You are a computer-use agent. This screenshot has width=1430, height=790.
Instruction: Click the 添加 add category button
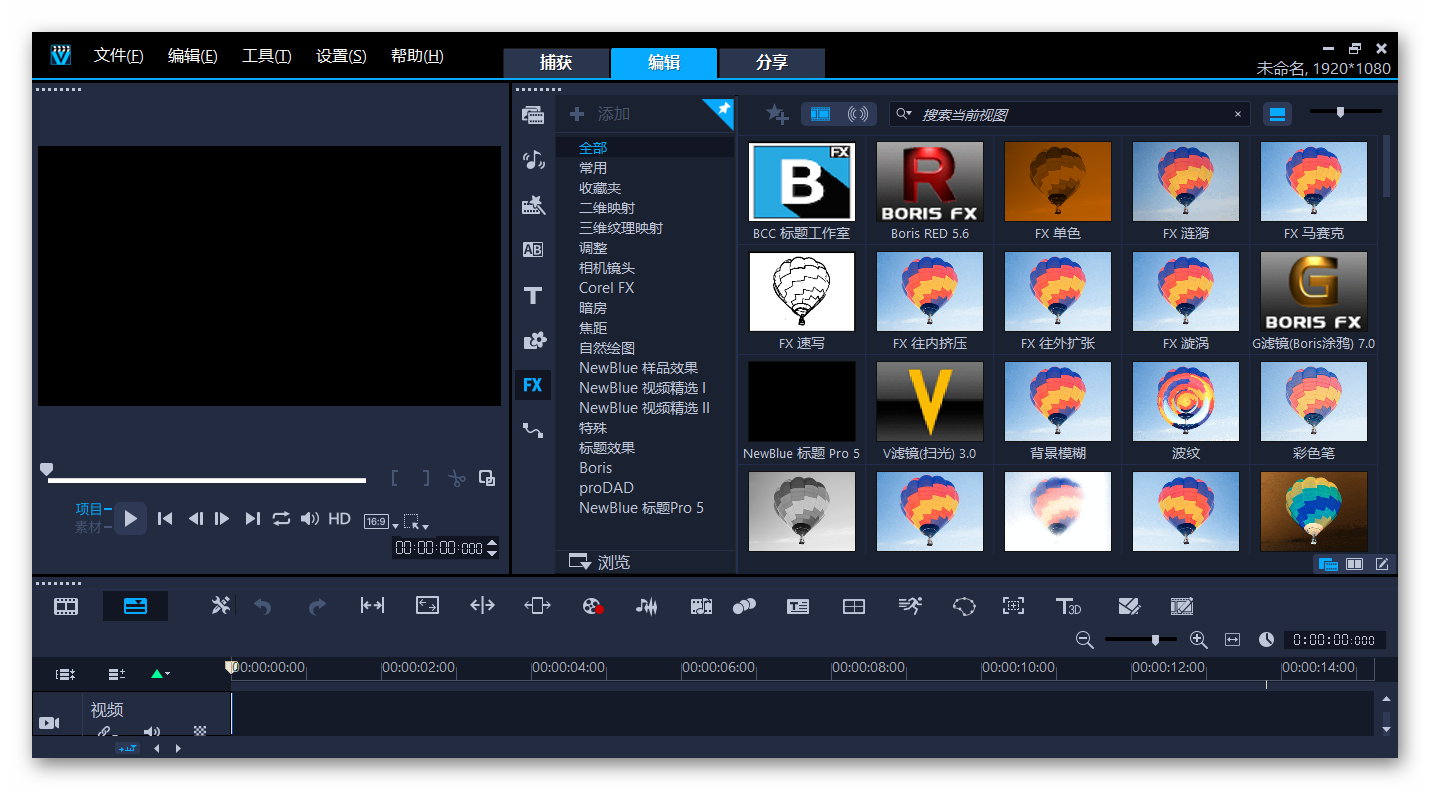coord(600,114)
